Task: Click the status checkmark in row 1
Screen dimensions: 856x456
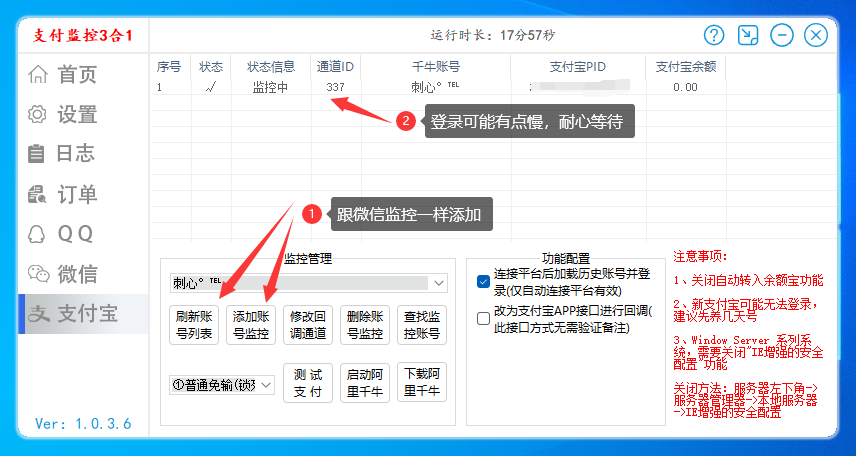Action: [x=211, y=87]
